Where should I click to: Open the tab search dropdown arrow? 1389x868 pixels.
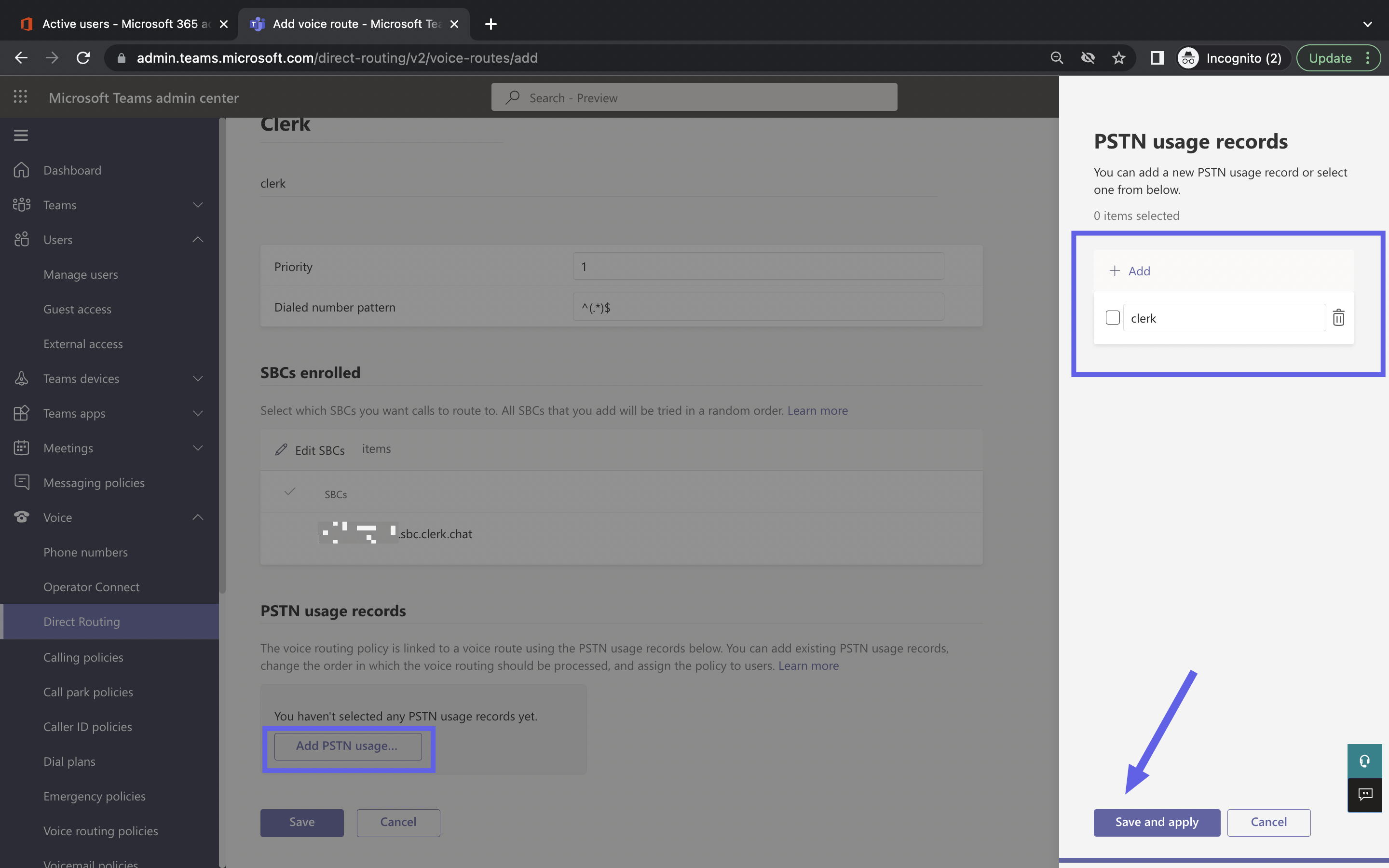1367,24
